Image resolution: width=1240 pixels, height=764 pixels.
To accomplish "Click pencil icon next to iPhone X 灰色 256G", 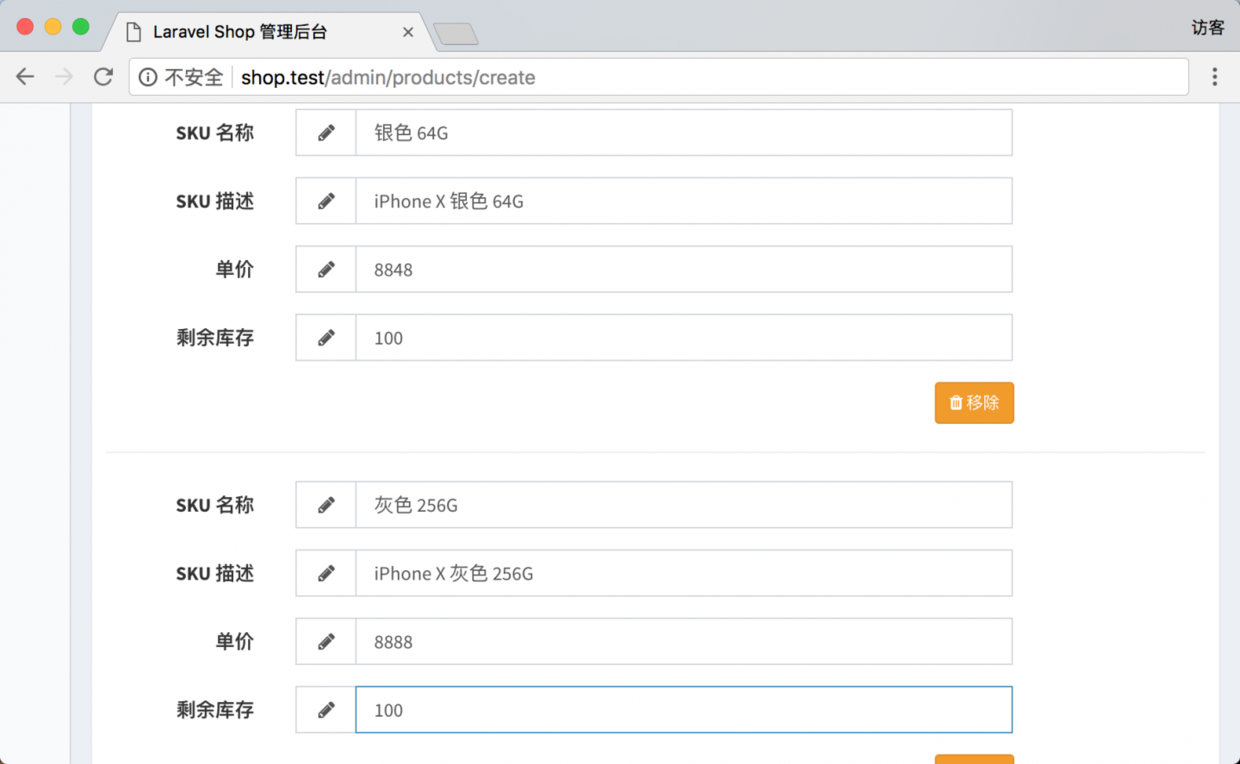I will coord(326,573).
